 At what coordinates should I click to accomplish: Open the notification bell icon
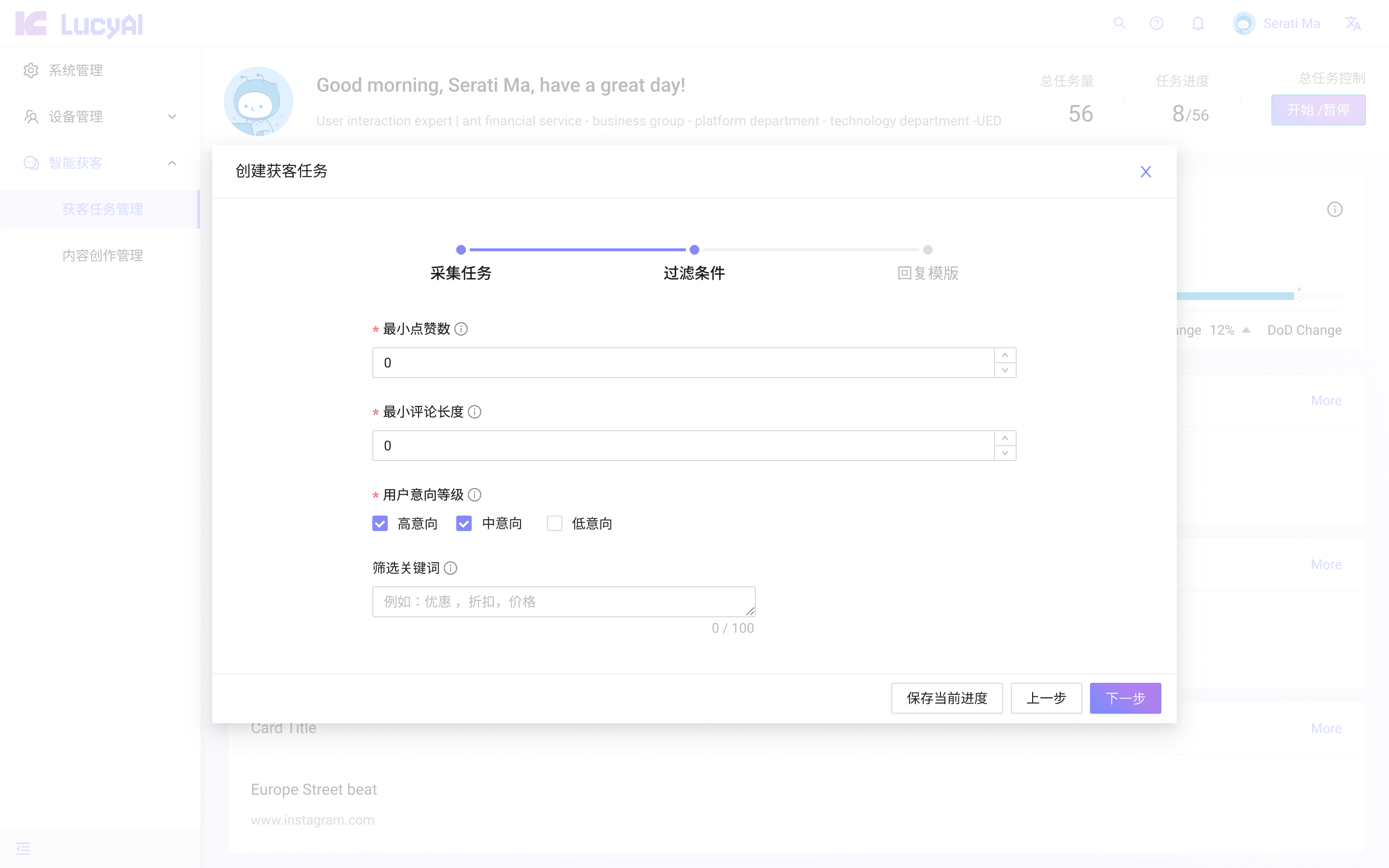[1198, 24]
